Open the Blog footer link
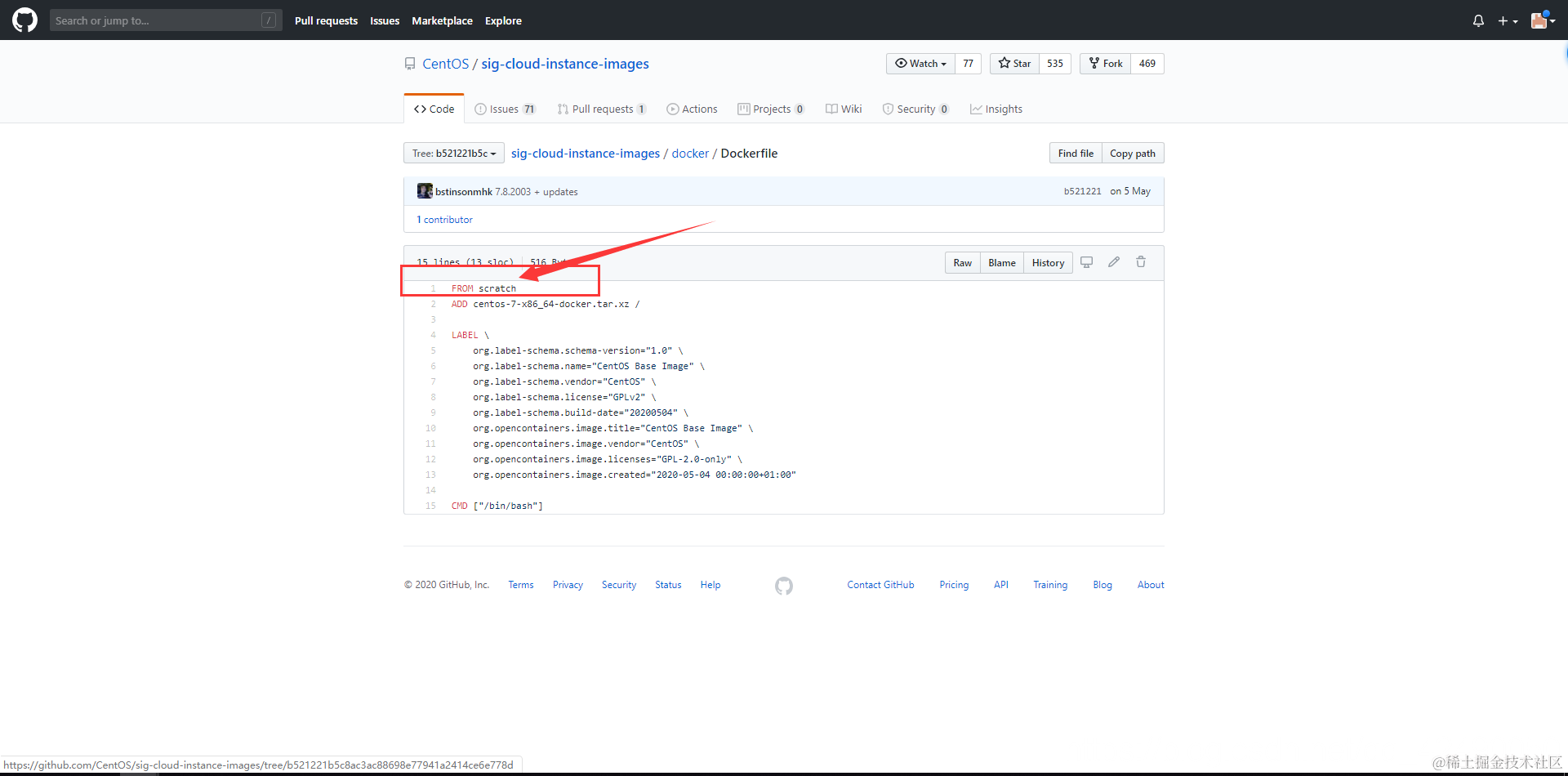The width and height of the screenshot is (1568, 776). click(x=1102, y=585)
